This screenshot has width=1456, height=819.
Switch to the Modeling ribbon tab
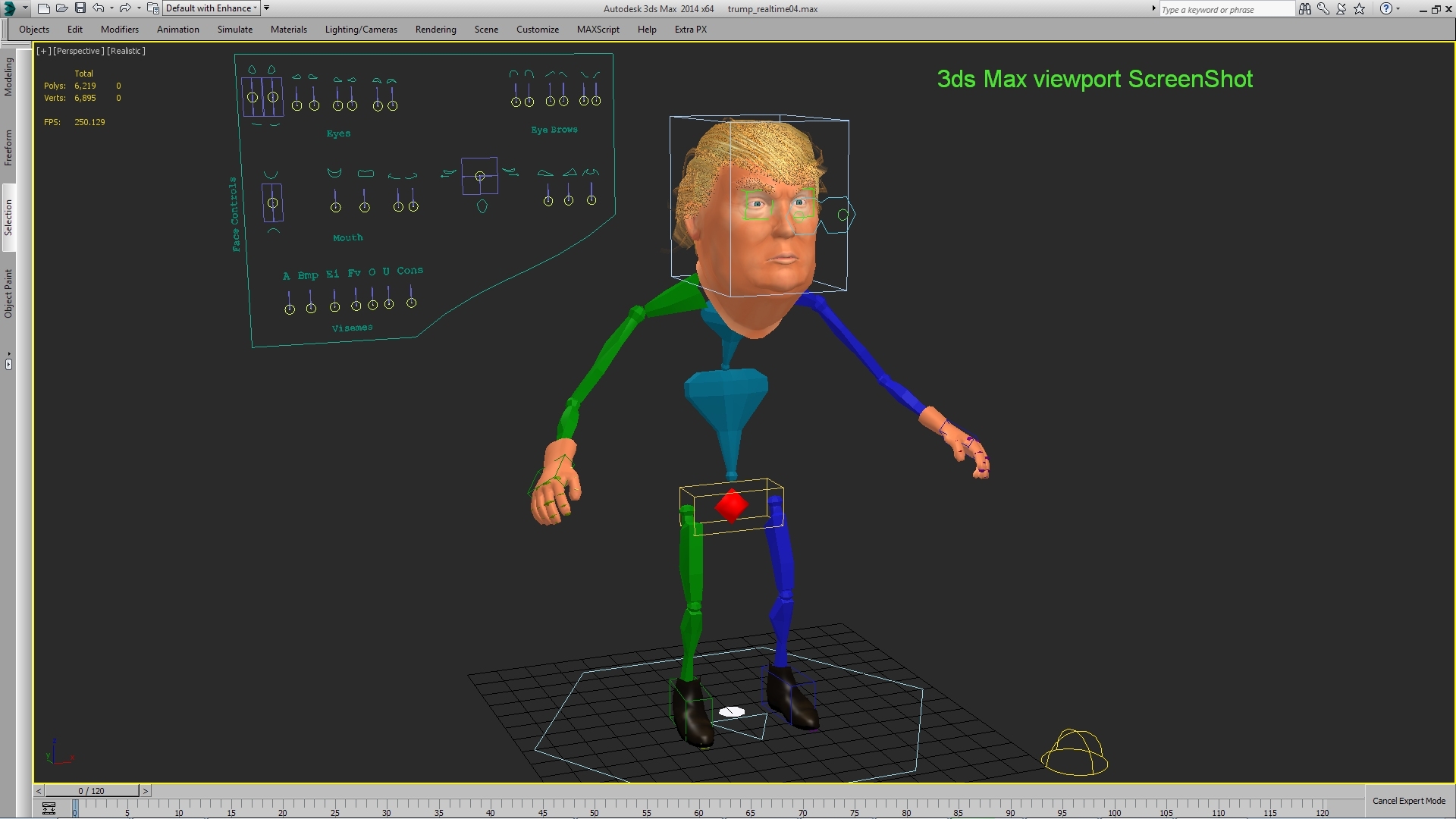(8, 76)
